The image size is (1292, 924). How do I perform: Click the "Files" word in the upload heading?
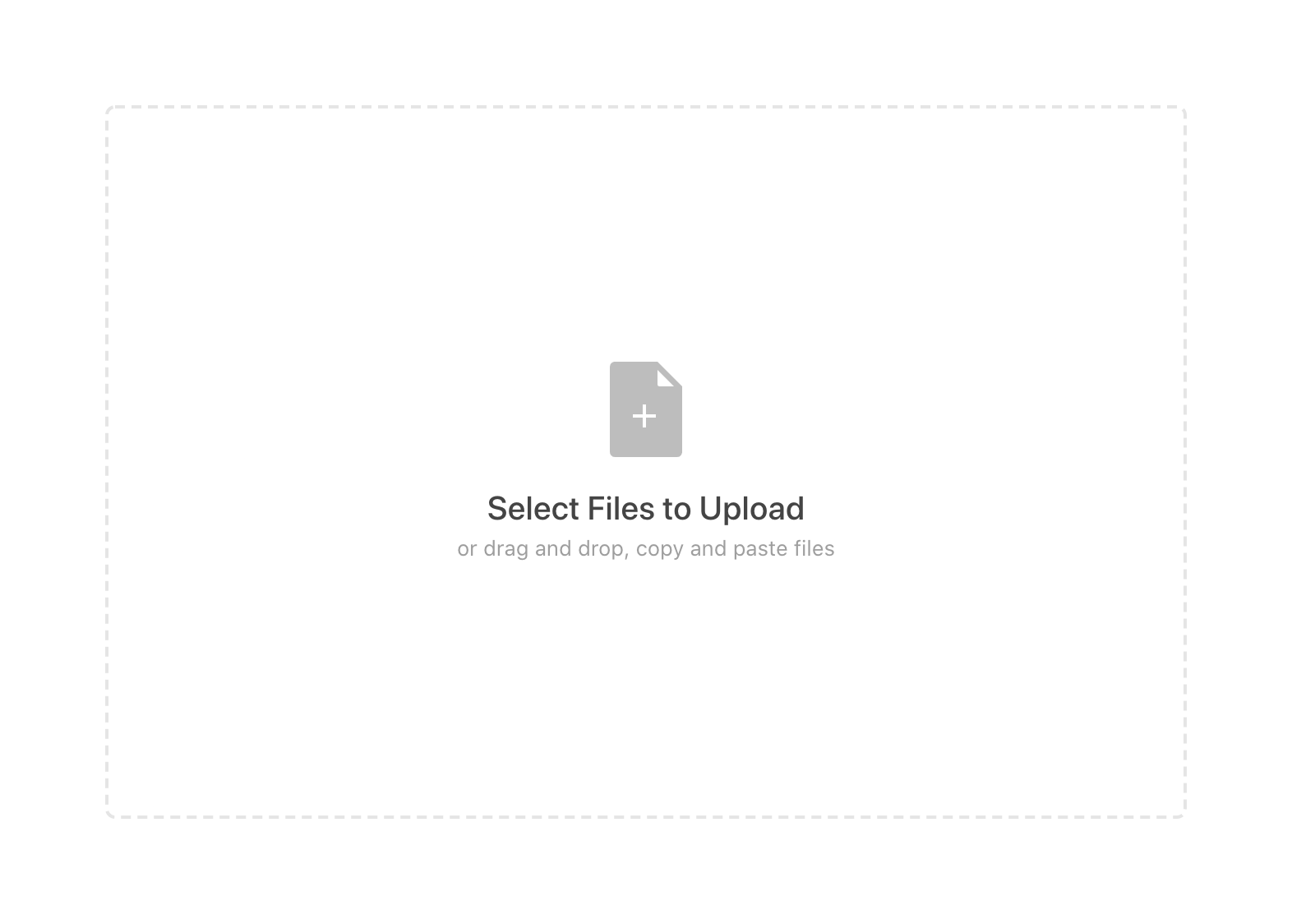pos(621,509)
